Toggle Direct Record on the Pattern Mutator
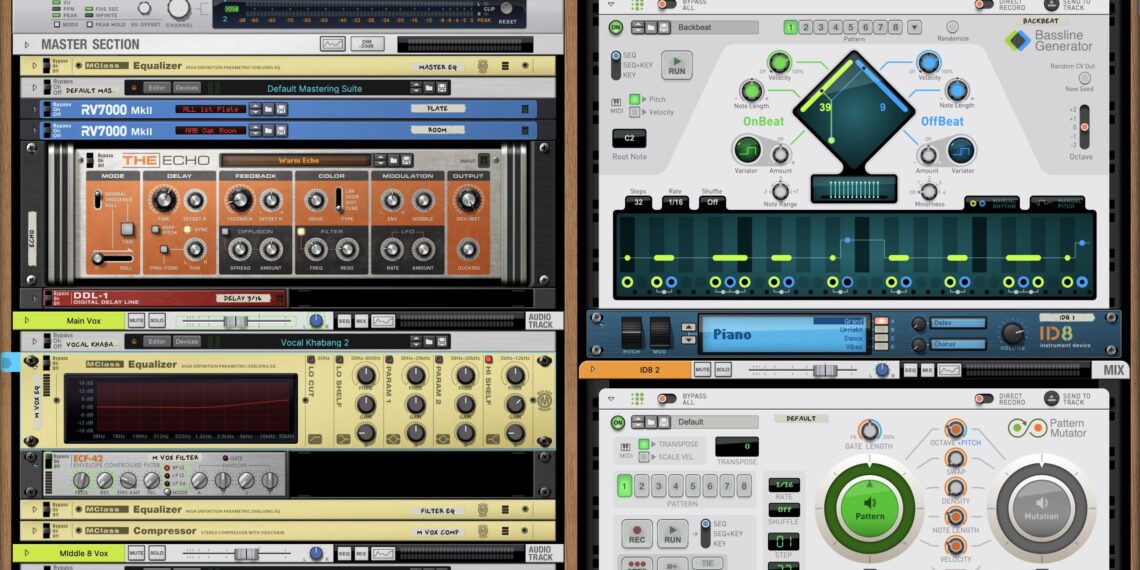This screenshot has width=1140, height=570. (x=984, y=398)
